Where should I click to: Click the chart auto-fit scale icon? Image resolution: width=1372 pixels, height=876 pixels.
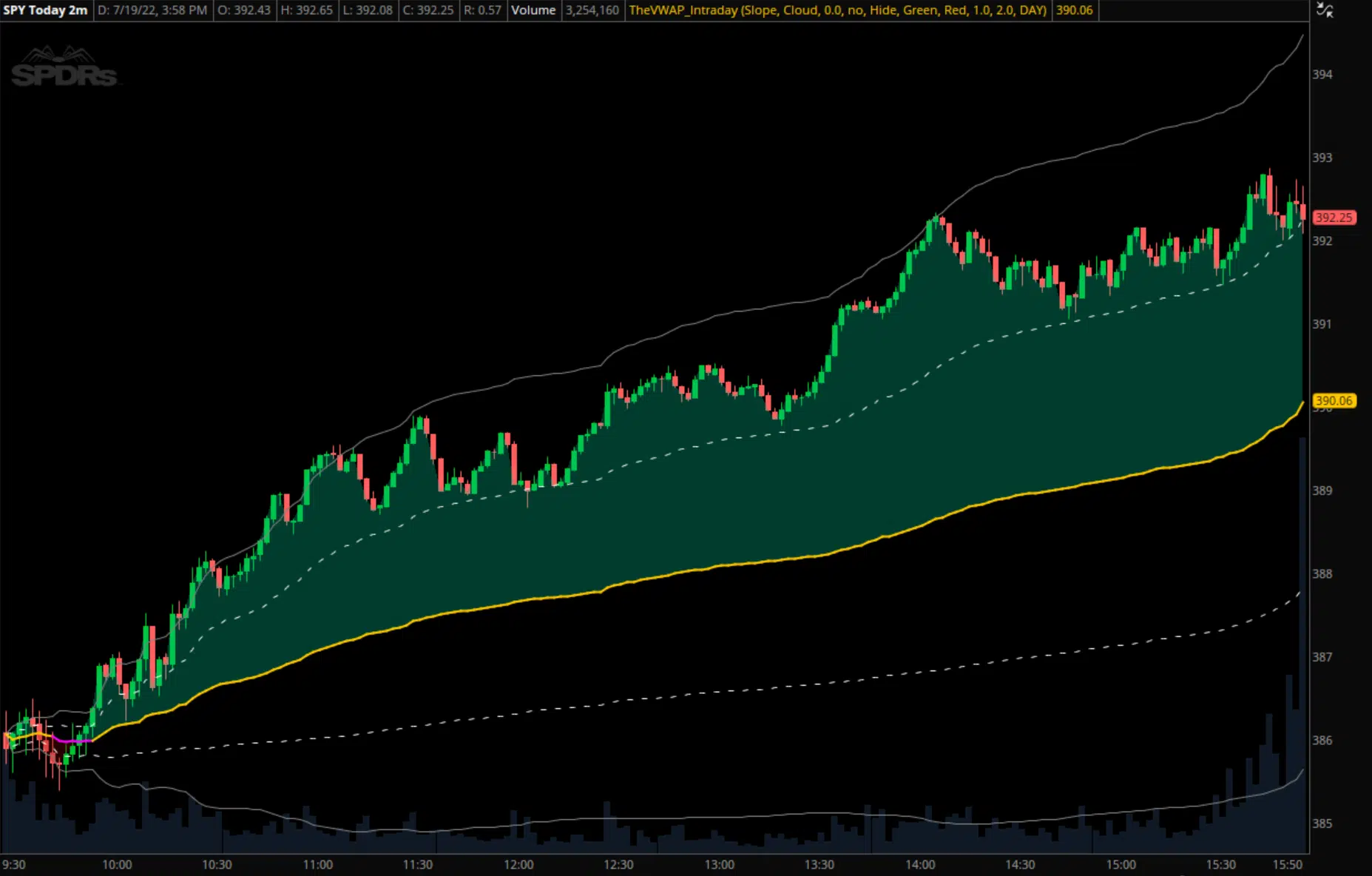(1325, 10)
